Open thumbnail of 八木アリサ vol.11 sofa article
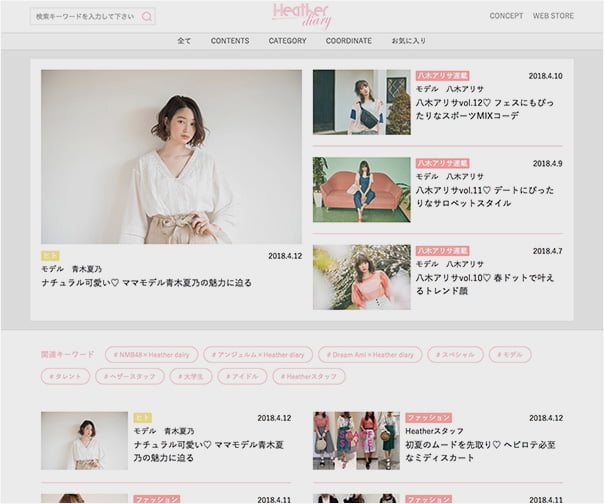604x504 pixels. [361, 190]
